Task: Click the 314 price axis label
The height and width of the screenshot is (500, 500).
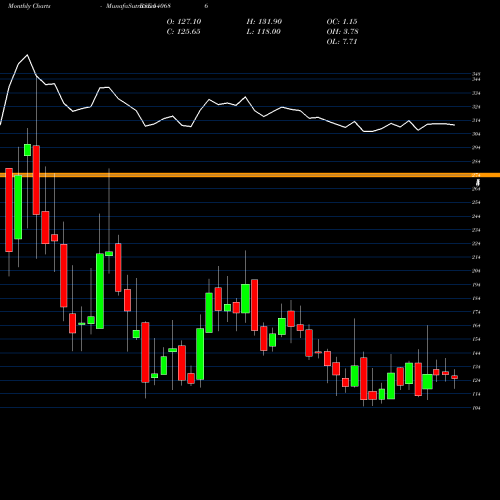Action: coord(476,120)
